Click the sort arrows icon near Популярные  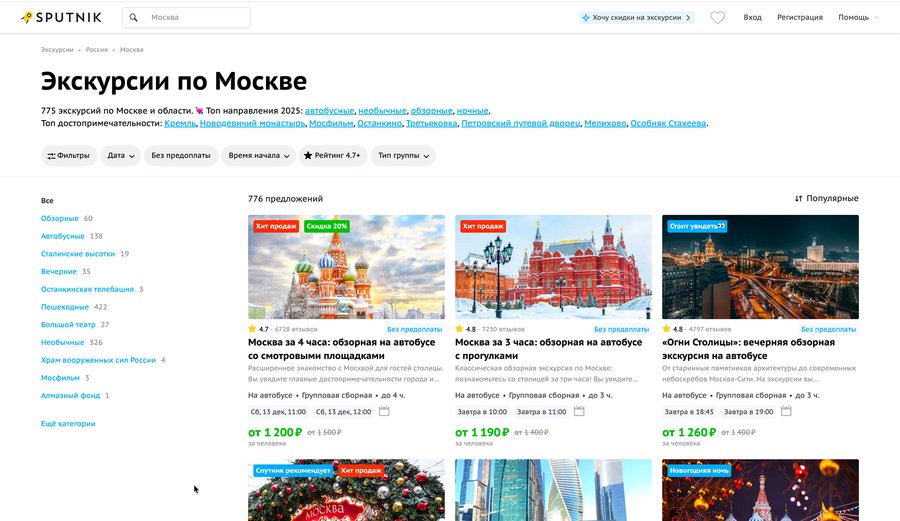click(798, 199)
